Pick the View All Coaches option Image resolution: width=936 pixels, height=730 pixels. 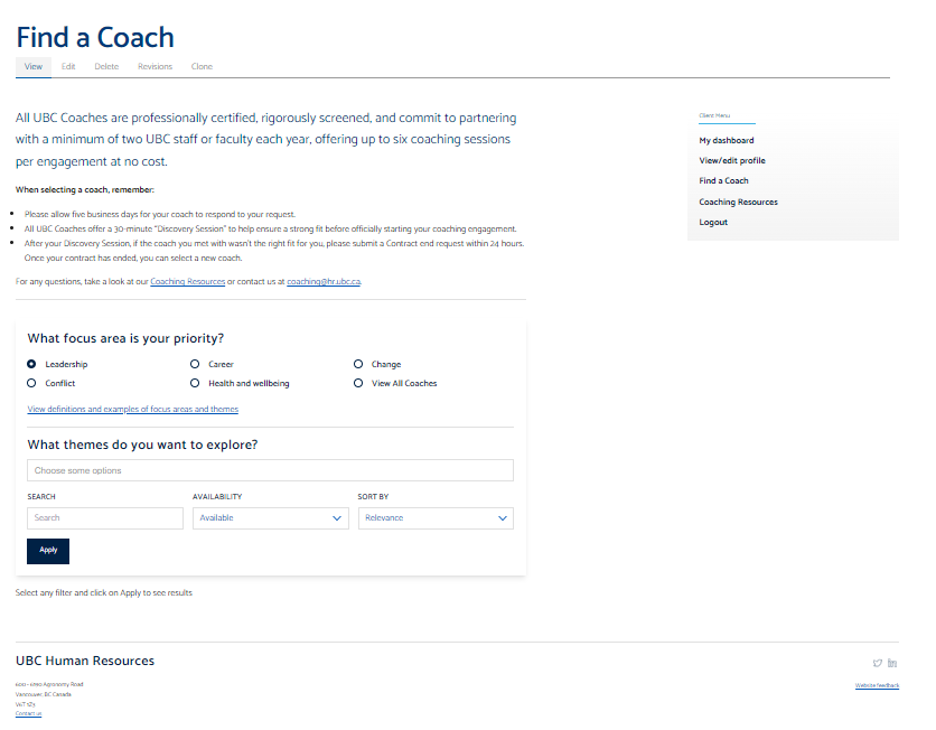(358, 383)
